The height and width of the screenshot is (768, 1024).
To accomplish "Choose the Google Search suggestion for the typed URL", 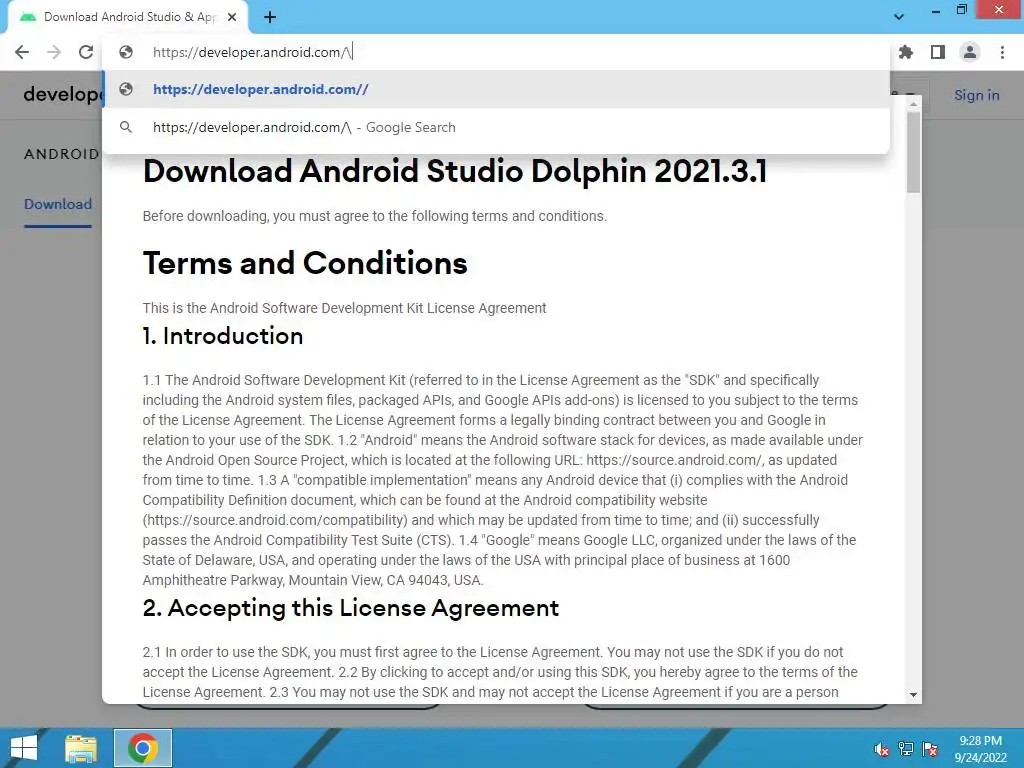I will point(496,127).
